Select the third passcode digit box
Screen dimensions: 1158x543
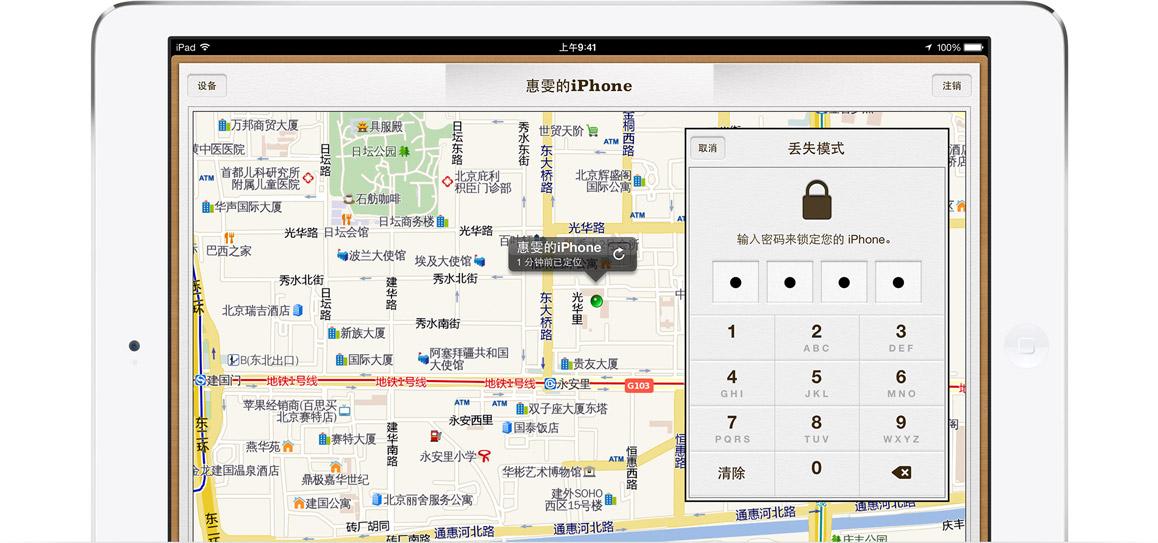click(x=844, y=281)
